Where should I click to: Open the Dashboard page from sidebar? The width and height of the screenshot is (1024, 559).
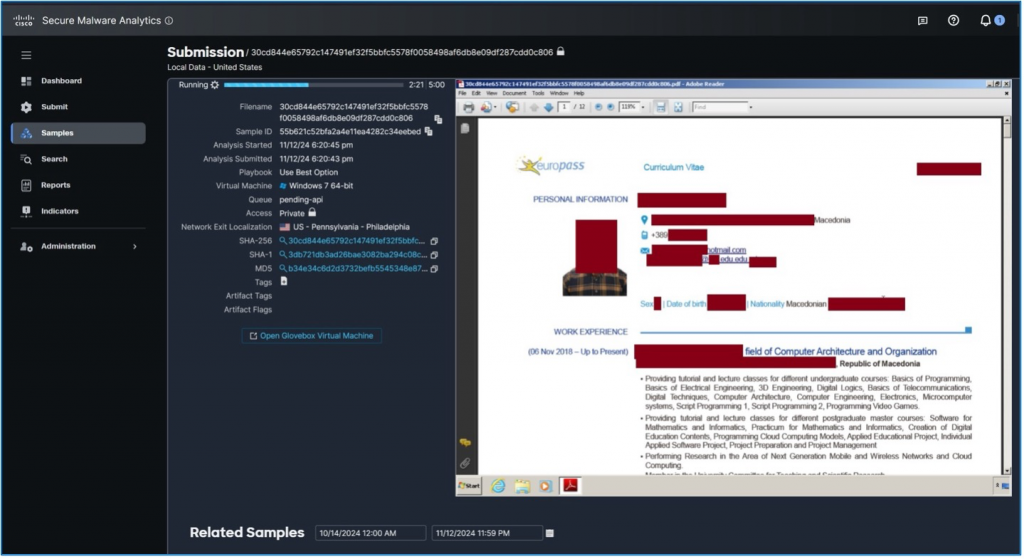(x=61, y=81)
